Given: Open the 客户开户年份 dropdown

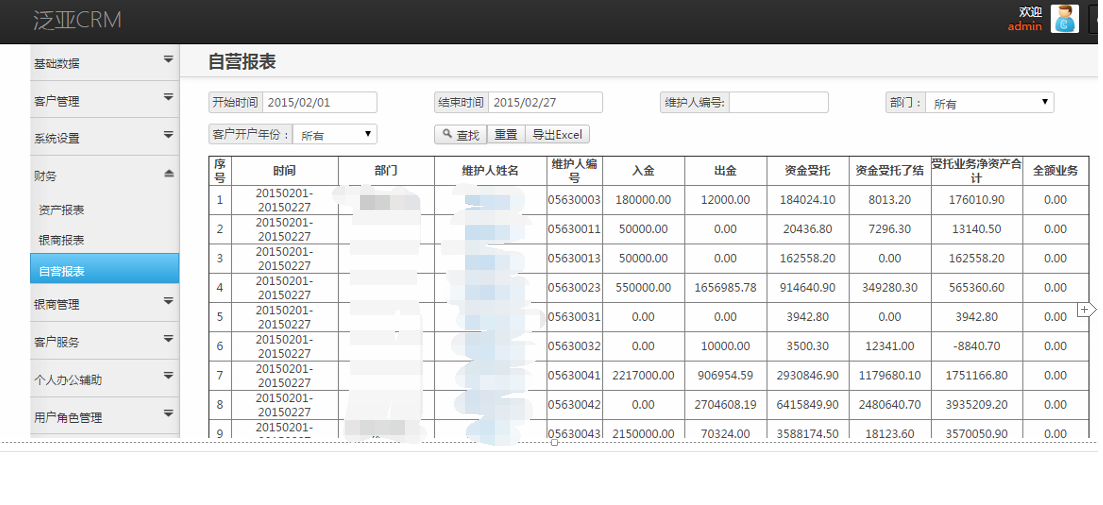Looking at the screenshot, I should pos(335,134).
